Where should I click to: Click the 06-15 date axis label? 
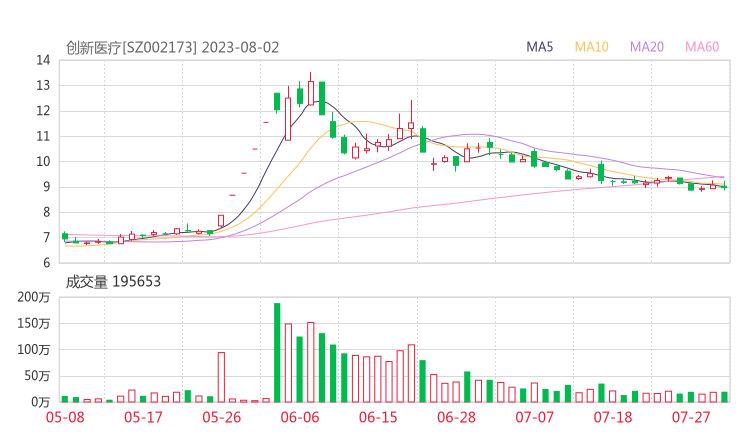point(378,417)
